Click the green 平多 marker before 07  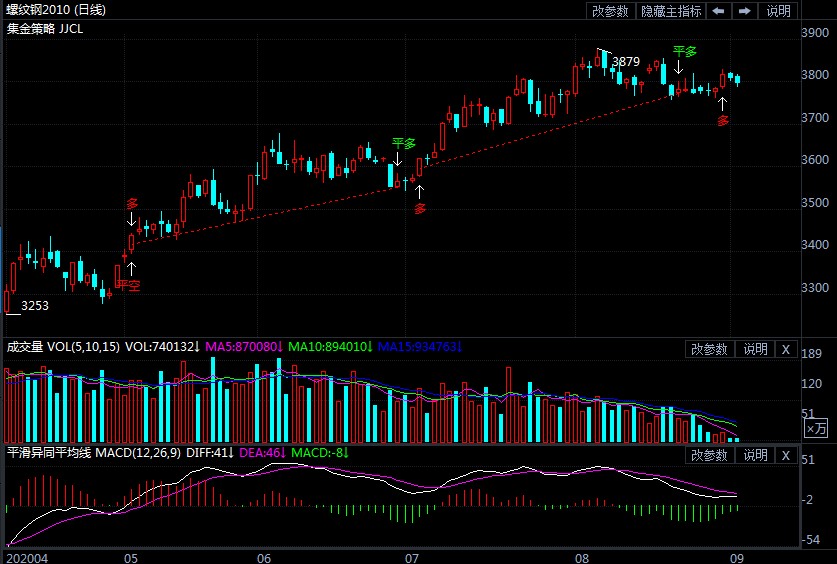403,144
